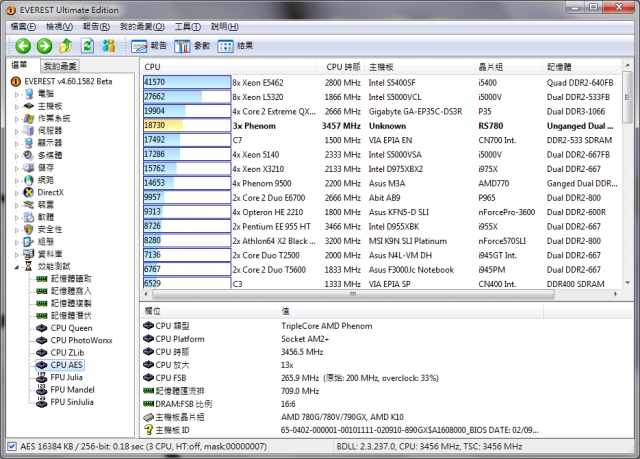Select the network globe icon
The width and height of the screenshot is (640, 459).
(29, 180)
